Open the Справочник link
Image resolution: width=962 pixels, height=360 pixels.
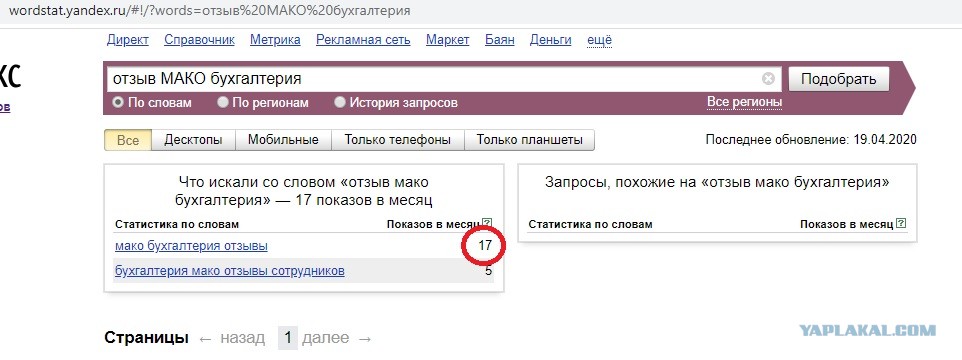click(199, 40)
